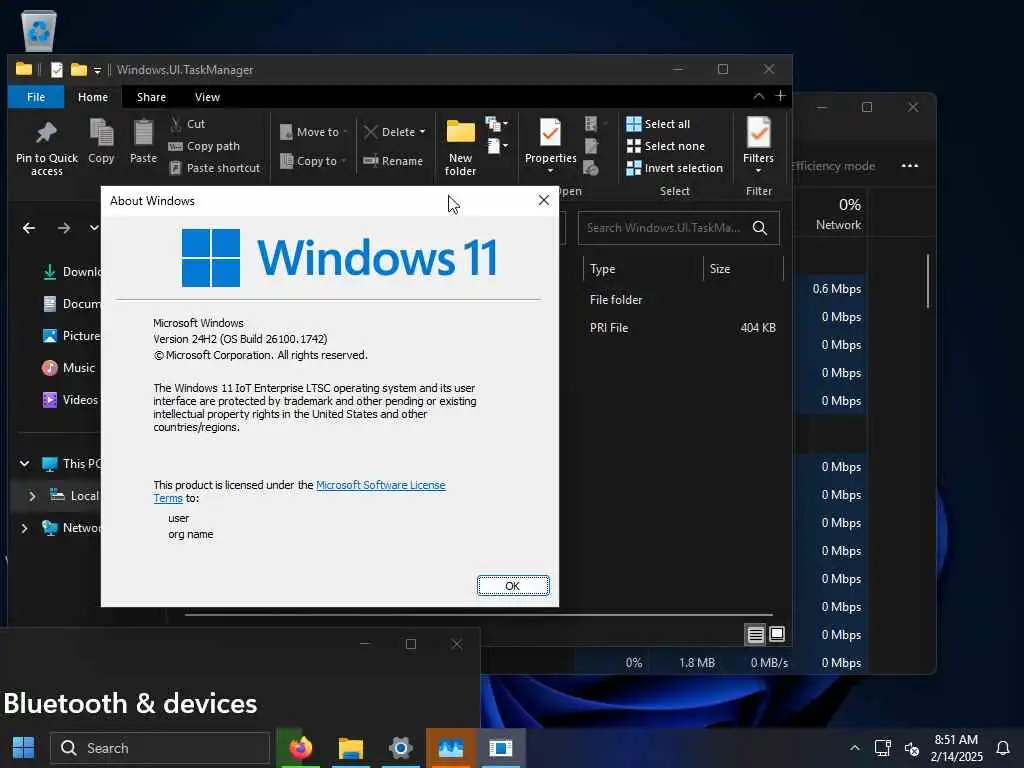
Task: Switch to the Share ribbon tab
Action: coord(151,97)
